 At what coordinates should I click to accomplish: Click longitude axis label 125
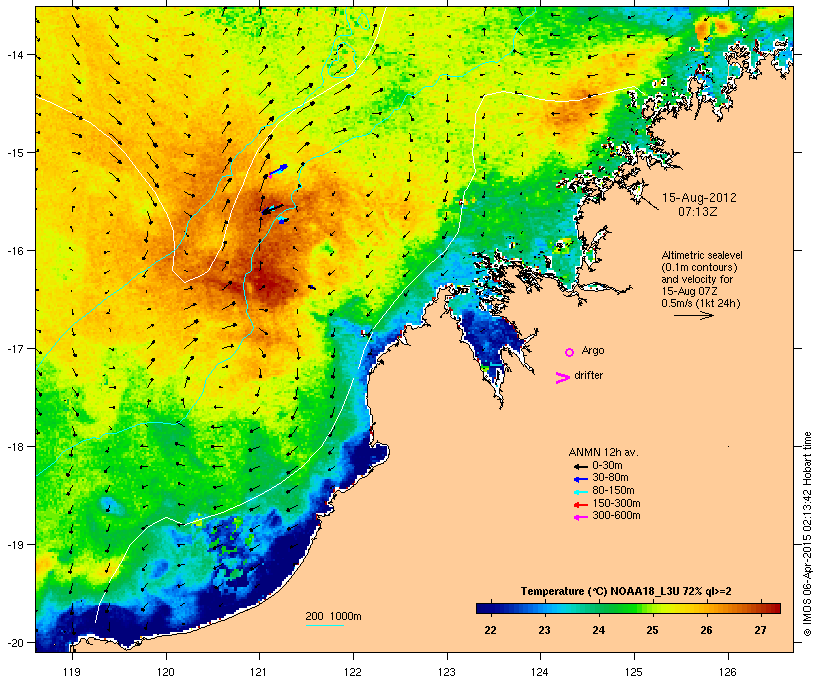pos(634,672)
